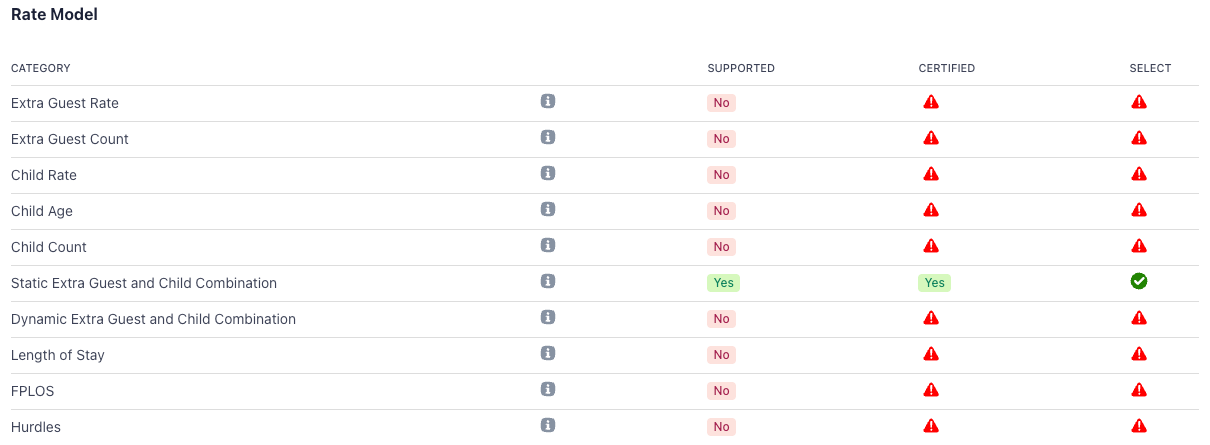Click Select warning icon in FPLOS row

coord(1139,390)
